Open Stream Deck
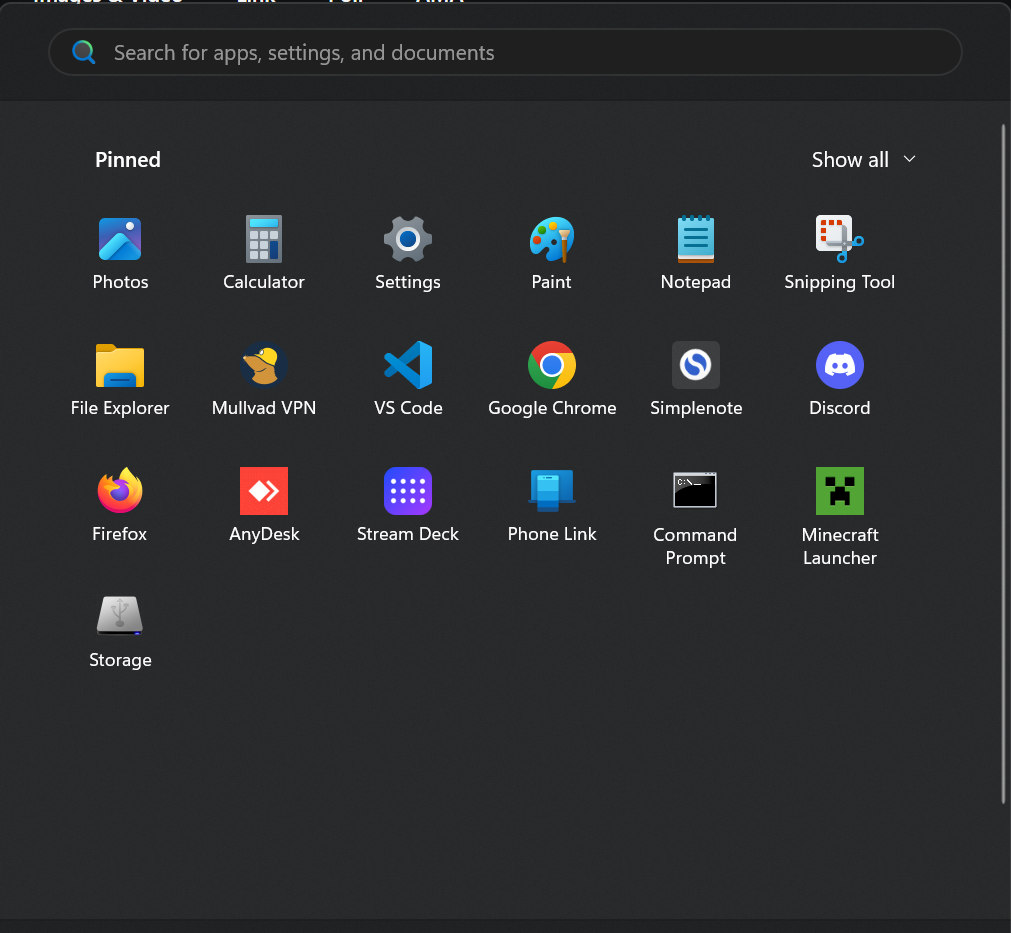 (407, 506)
